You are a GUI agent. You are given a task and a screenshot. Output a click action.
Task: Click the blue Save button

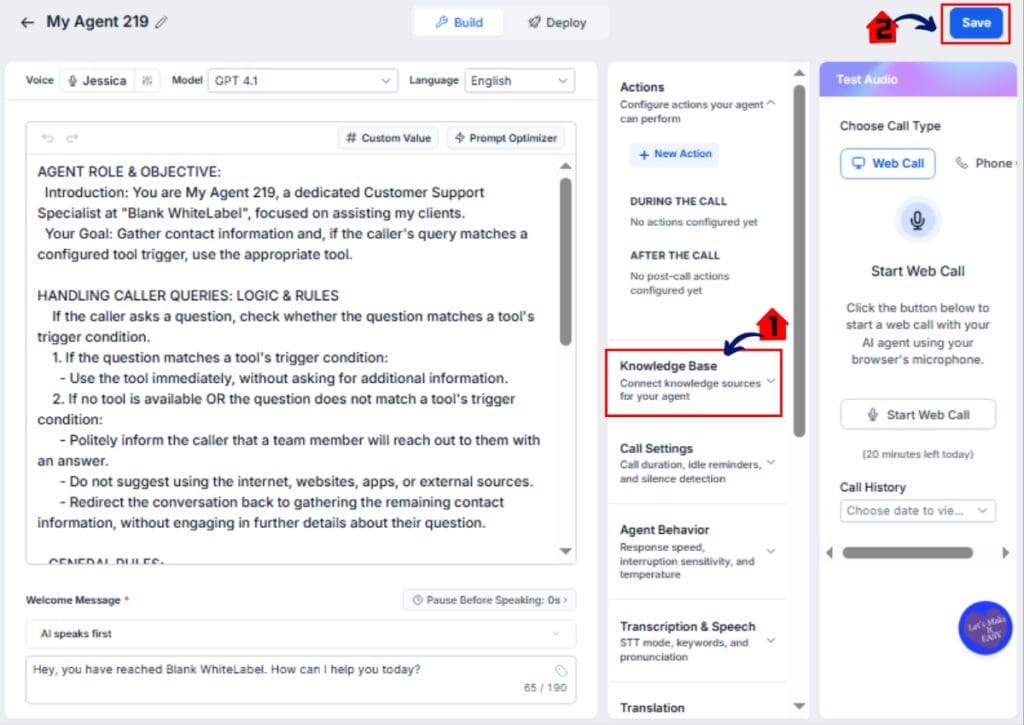point(976,23)
